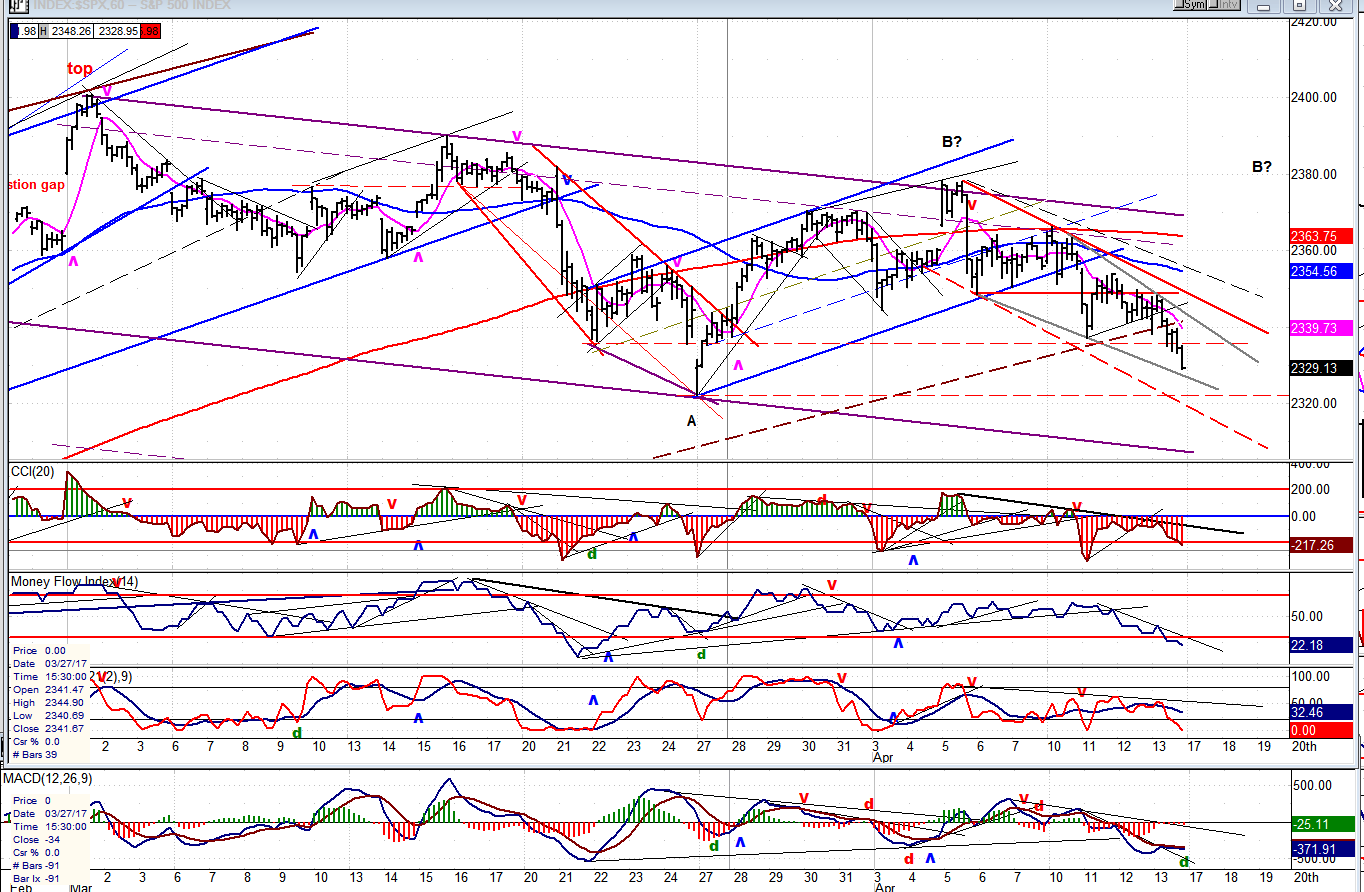Image resolution: width=1364 pixels, height=892 pixels.
Task: Click the 2360.00 price axis label
Action: tap(1313, 250)
